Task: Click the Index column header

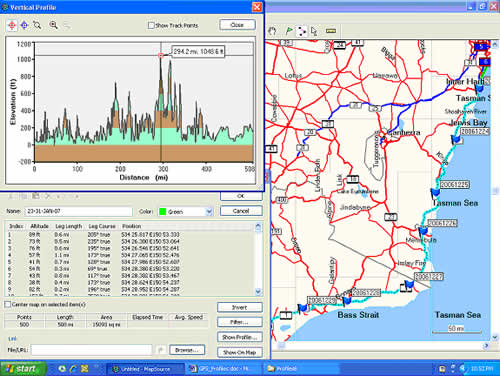Action: [x=16, y=226]
